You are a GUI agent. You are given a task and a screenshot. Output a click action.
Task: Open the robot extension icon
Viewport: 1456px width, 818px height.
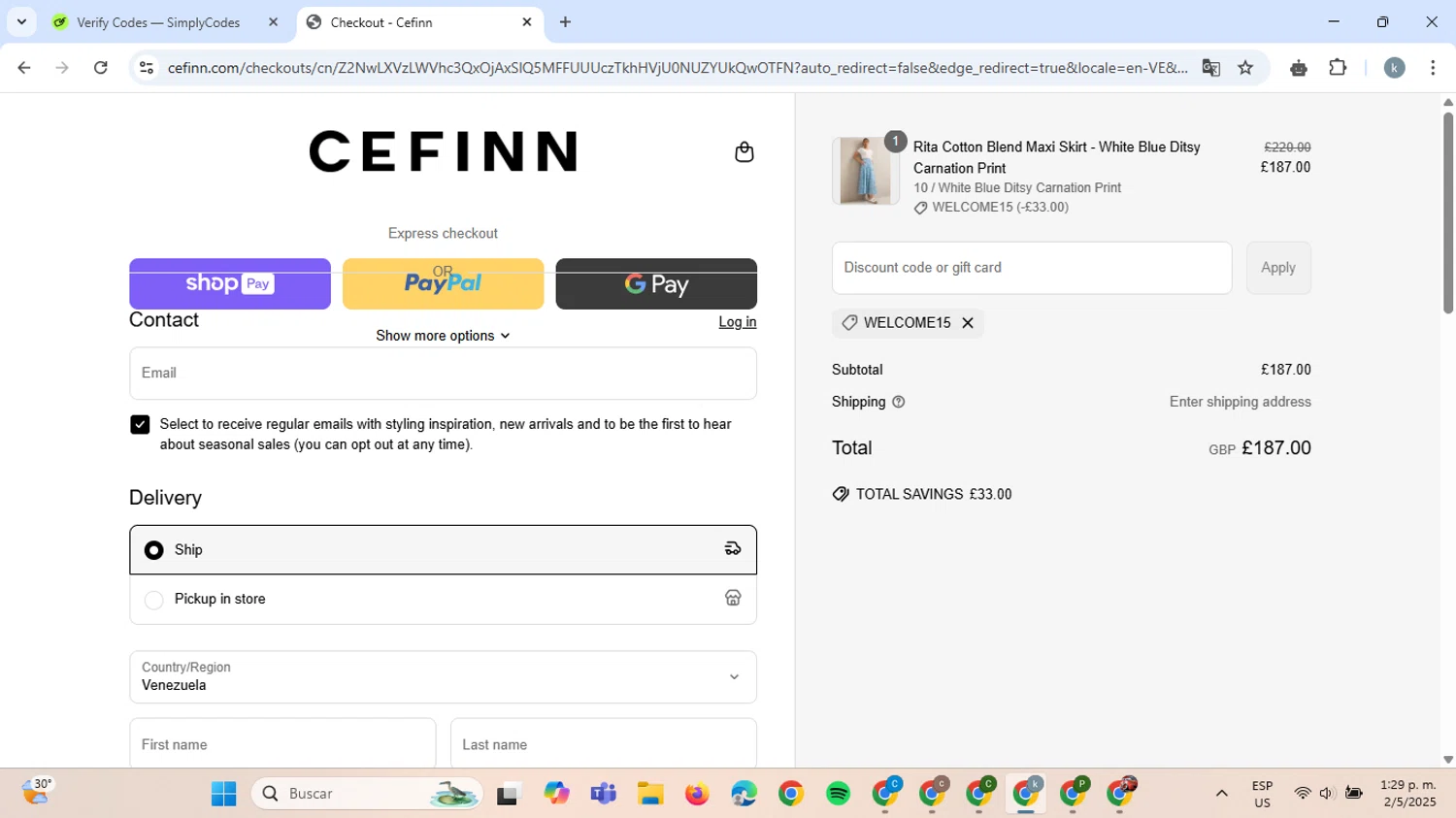click(x=1299, y=68)
